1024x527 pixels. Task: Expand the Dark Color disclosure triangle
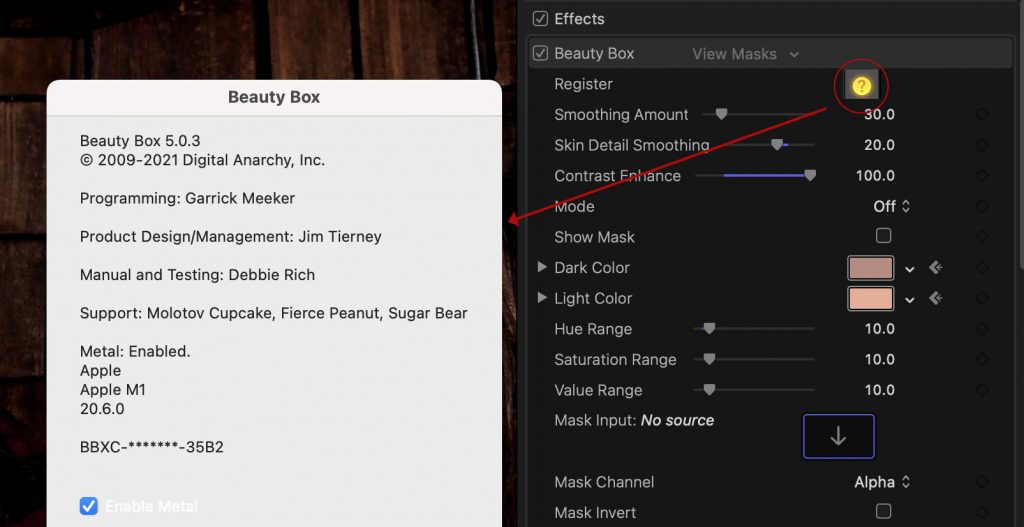click(541, 267)
